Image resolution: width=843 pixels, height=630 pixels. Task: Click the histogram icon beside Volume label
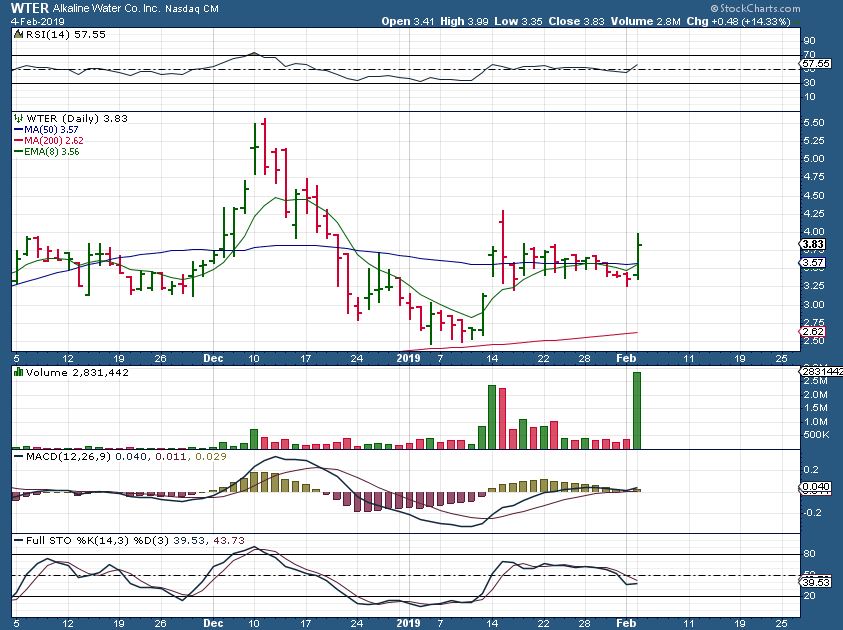tap(19, 372)
